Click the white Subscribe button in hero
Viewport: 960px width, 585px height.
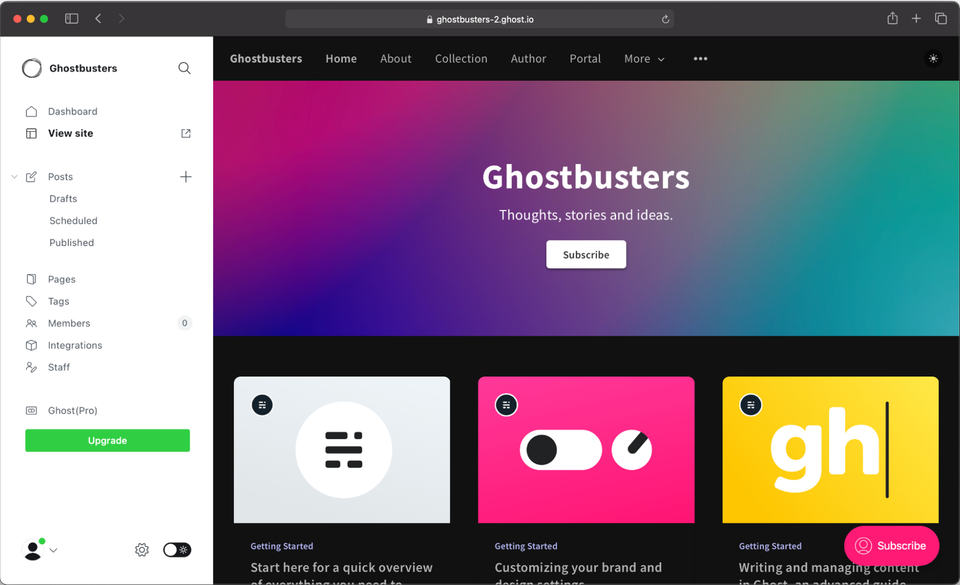(586, 255)
